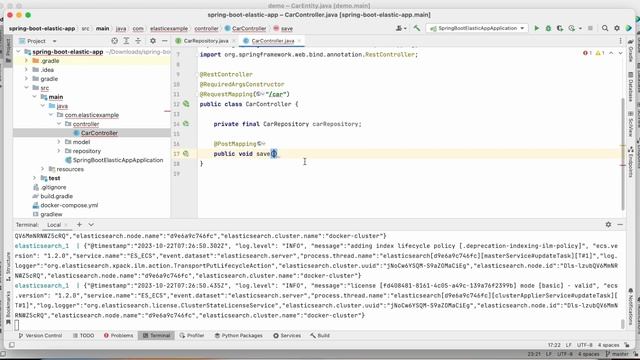Click save method breadcrumb
Viewport: 640px width, 360px height.
tap(283, 29)
